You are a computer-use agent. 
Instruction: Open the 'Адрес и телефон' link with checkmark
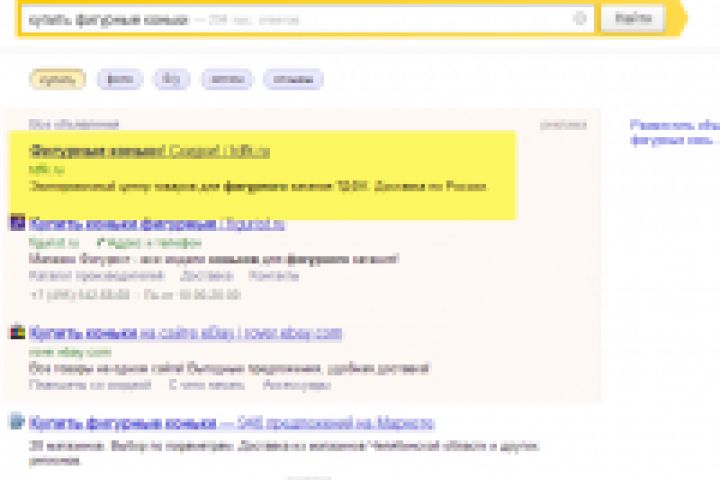click(149, 243)
